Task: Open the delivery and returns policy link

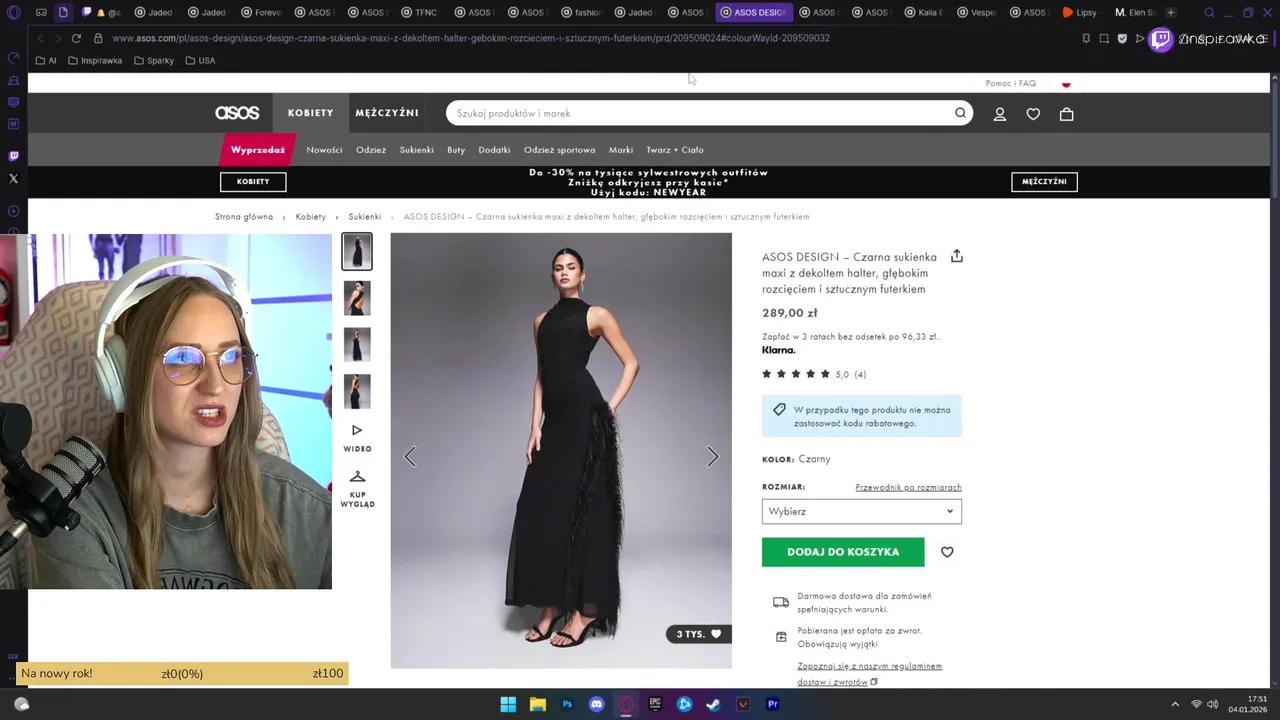Action: tap(869, 674)
